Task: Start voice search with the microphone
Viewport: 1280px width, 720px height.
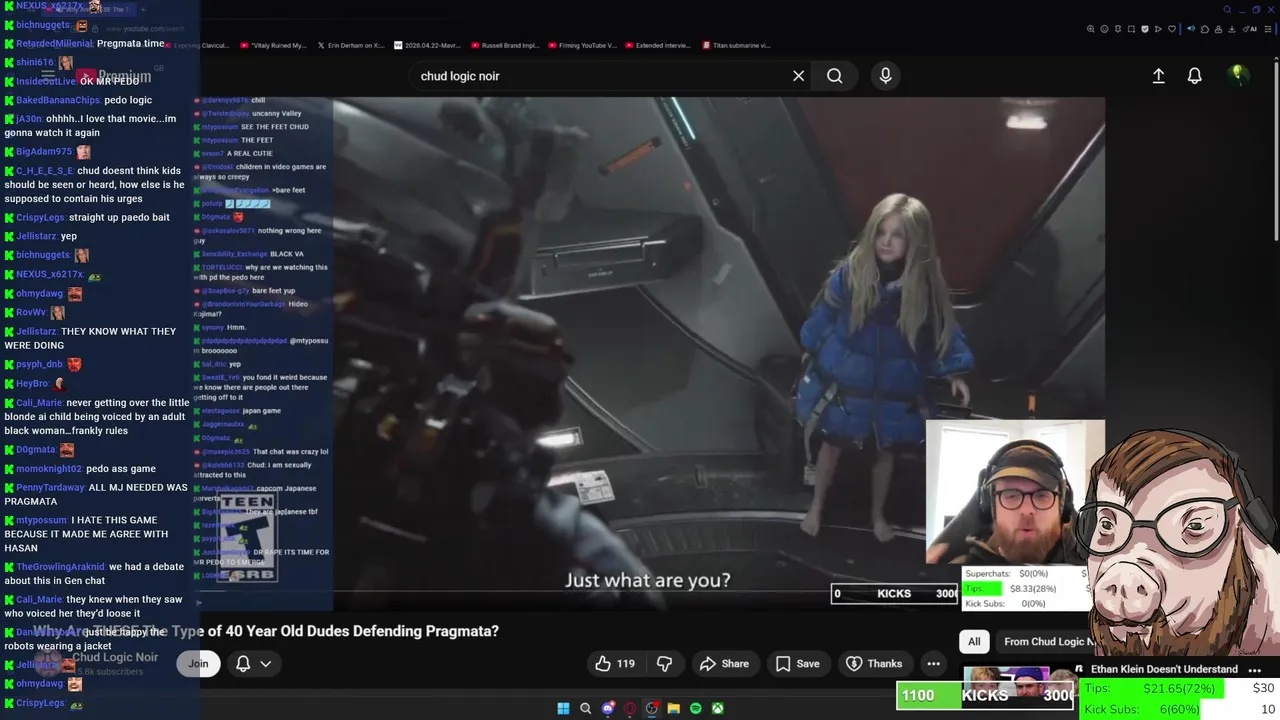Action: coord(885,76)
